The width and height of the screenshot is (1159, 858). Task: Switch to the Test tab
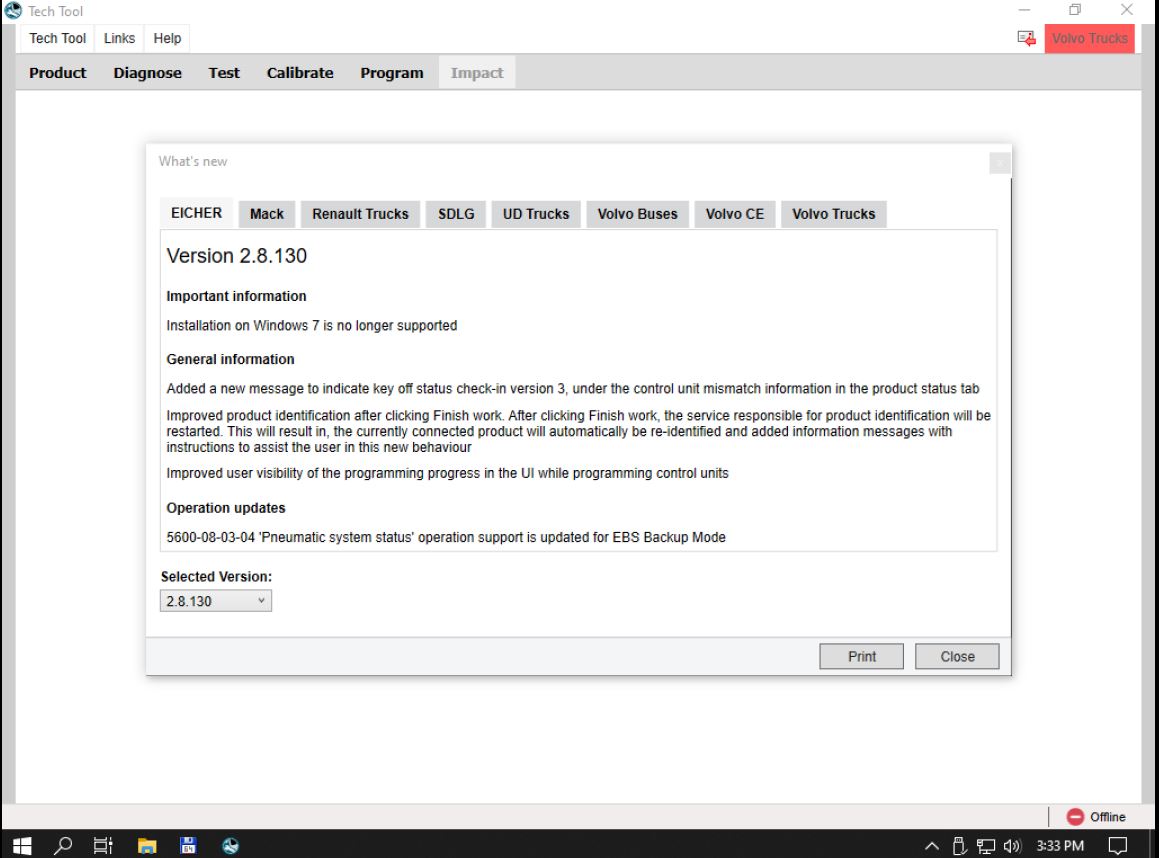pos(224,73)
